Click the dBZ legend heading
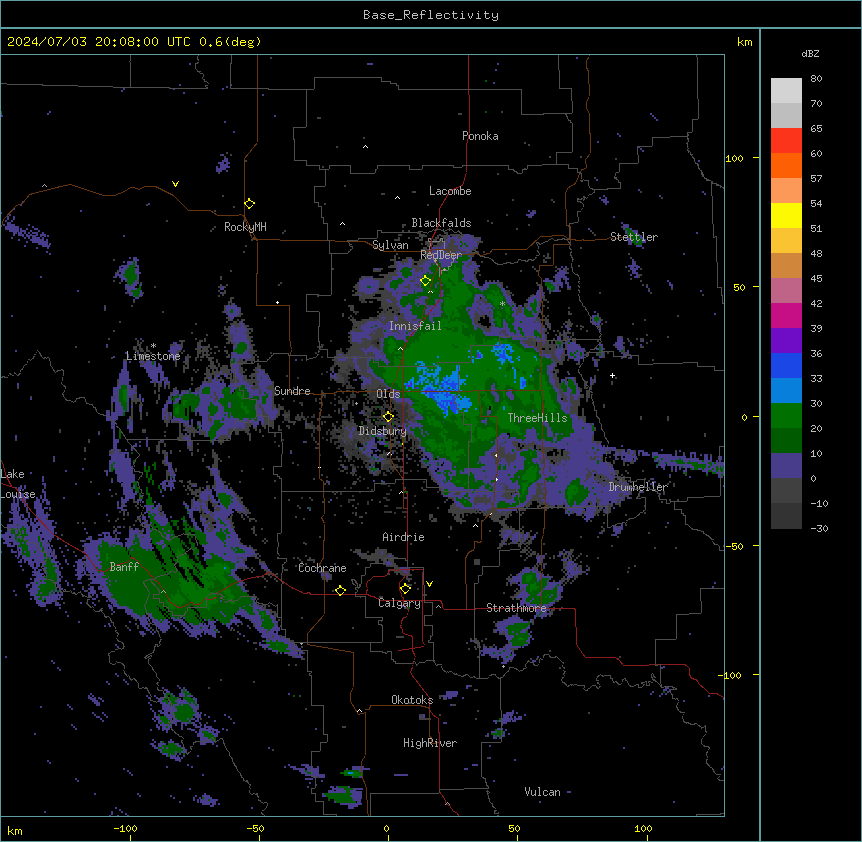Screen dimensions: 862x842 [x=810, y=53]
